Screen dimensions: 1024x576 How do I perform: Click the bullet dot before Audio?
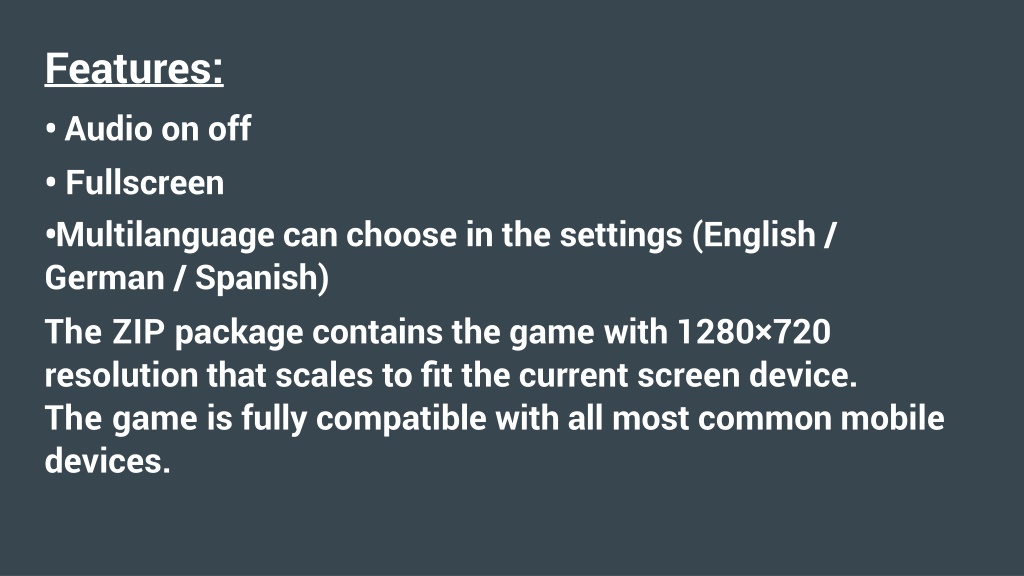point(50,129)
